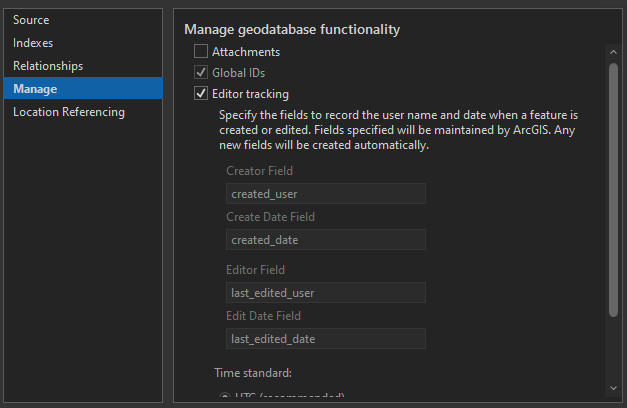Click the Creator Field input box
This screenshot has width=627, height=408.
point(326,193)
